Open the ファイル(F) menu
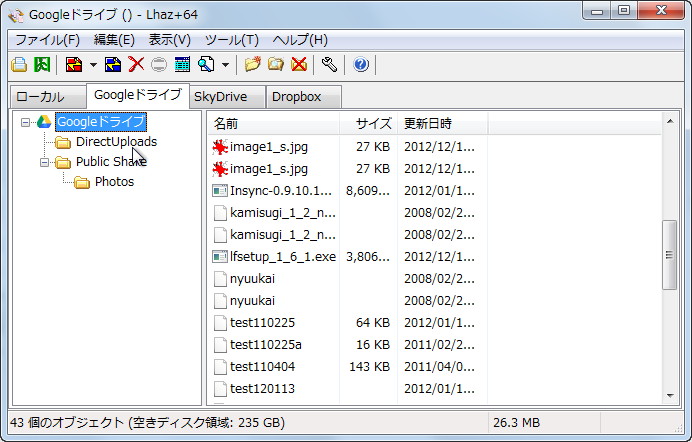Image resolution: width=692 pixels, height=442 pixels. pyautogui.click(x=47, y=40)
